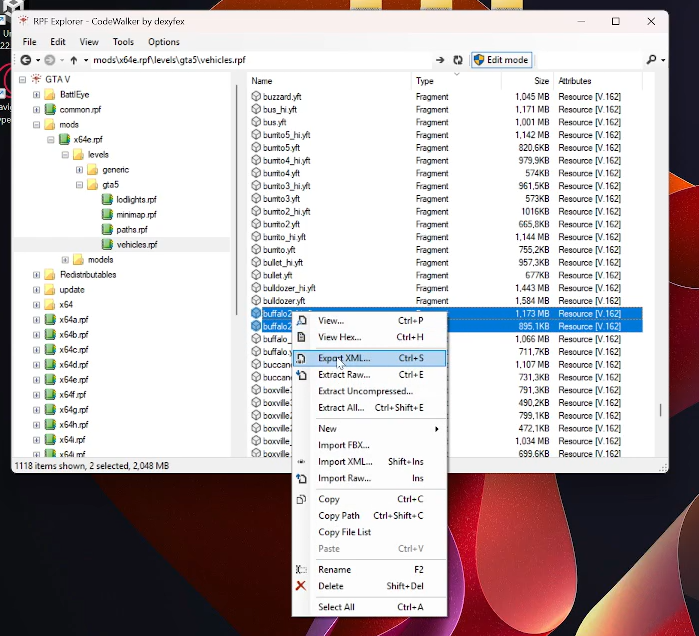The image size is (699, 636).
Task: Open the Tools menu
Action: [123, 42]
